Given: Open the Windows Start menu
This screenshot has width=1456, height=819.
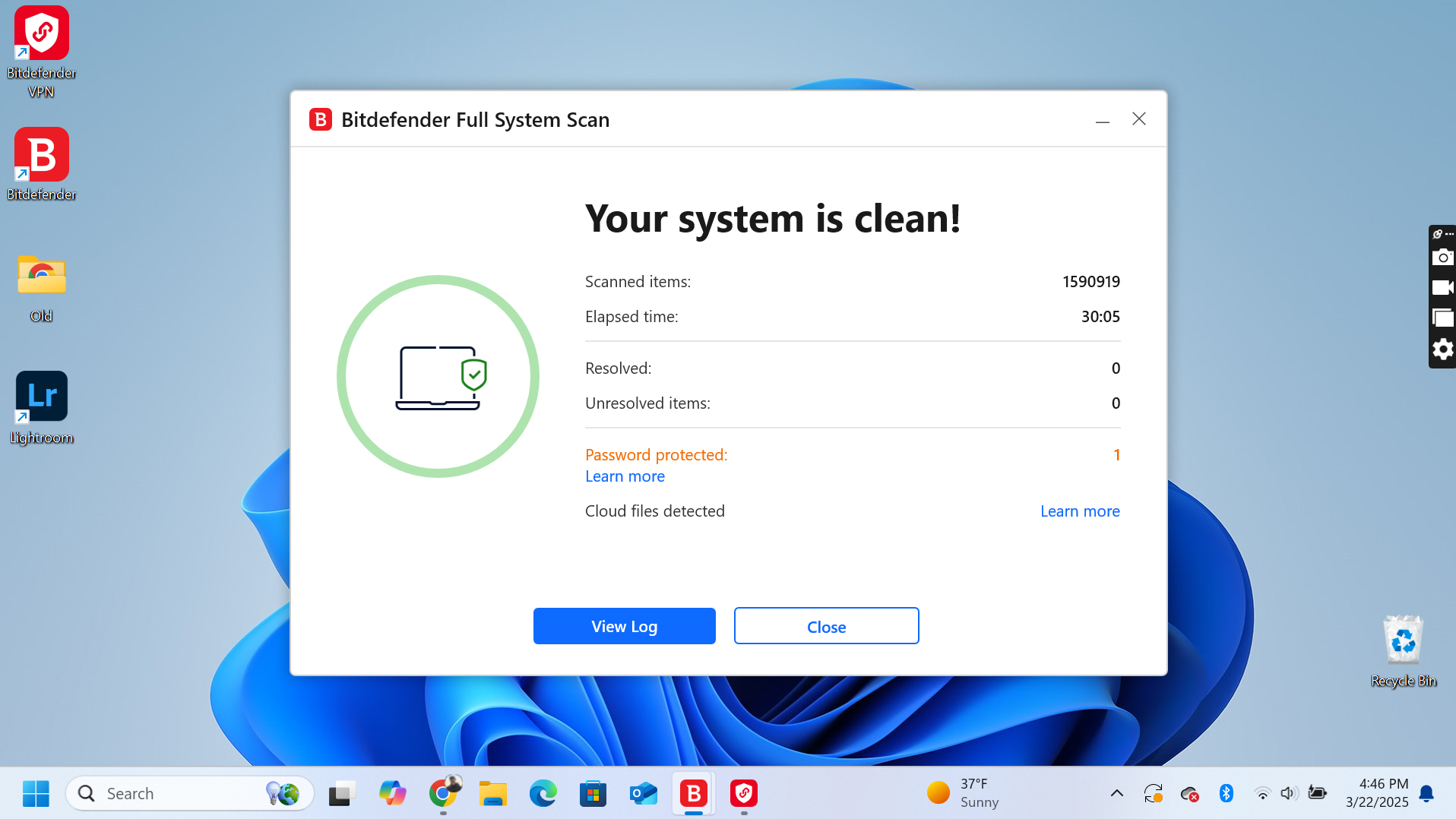Looking at the screenshot, I should point(36,793).
